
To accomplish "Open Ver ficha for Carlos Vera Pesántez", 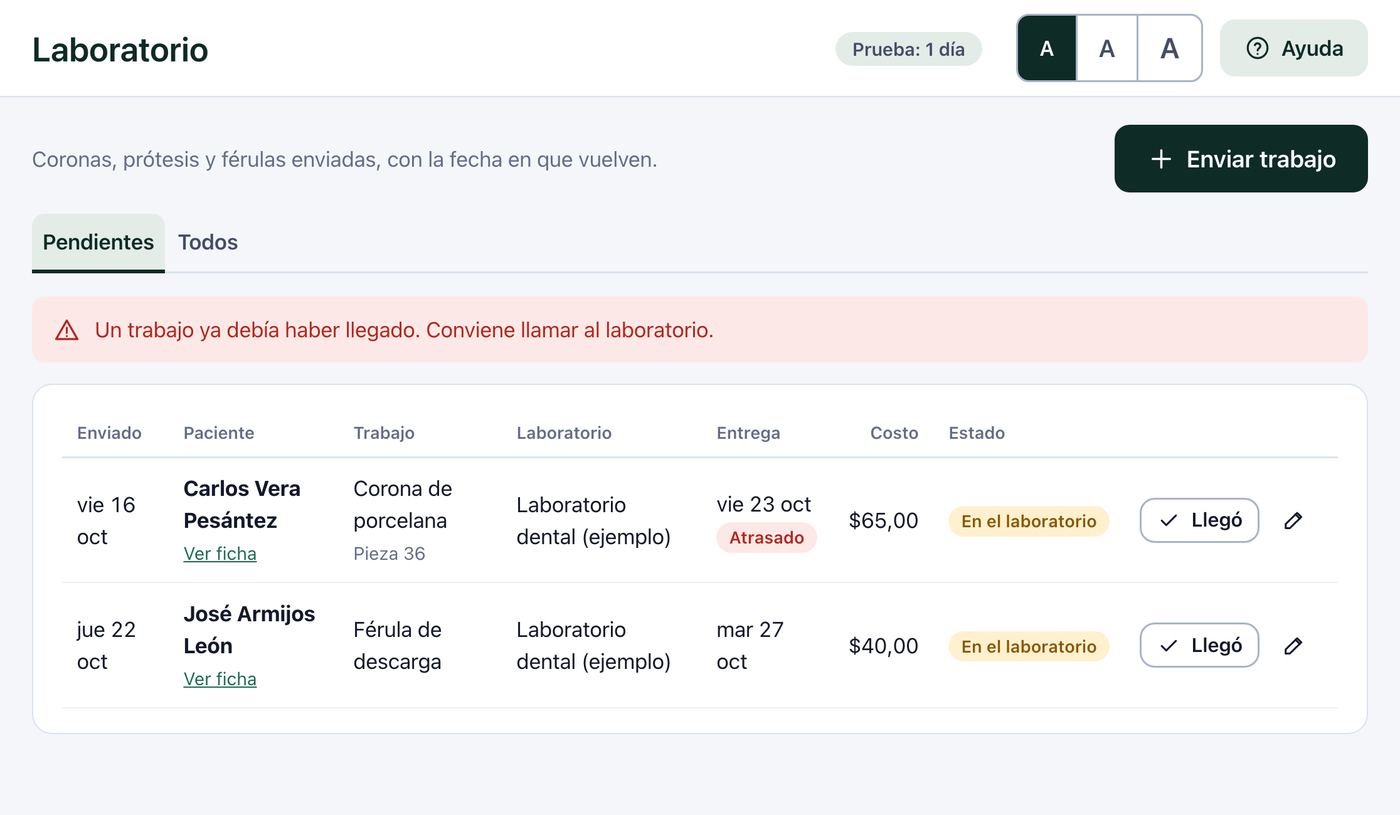I will click(220, 554).
